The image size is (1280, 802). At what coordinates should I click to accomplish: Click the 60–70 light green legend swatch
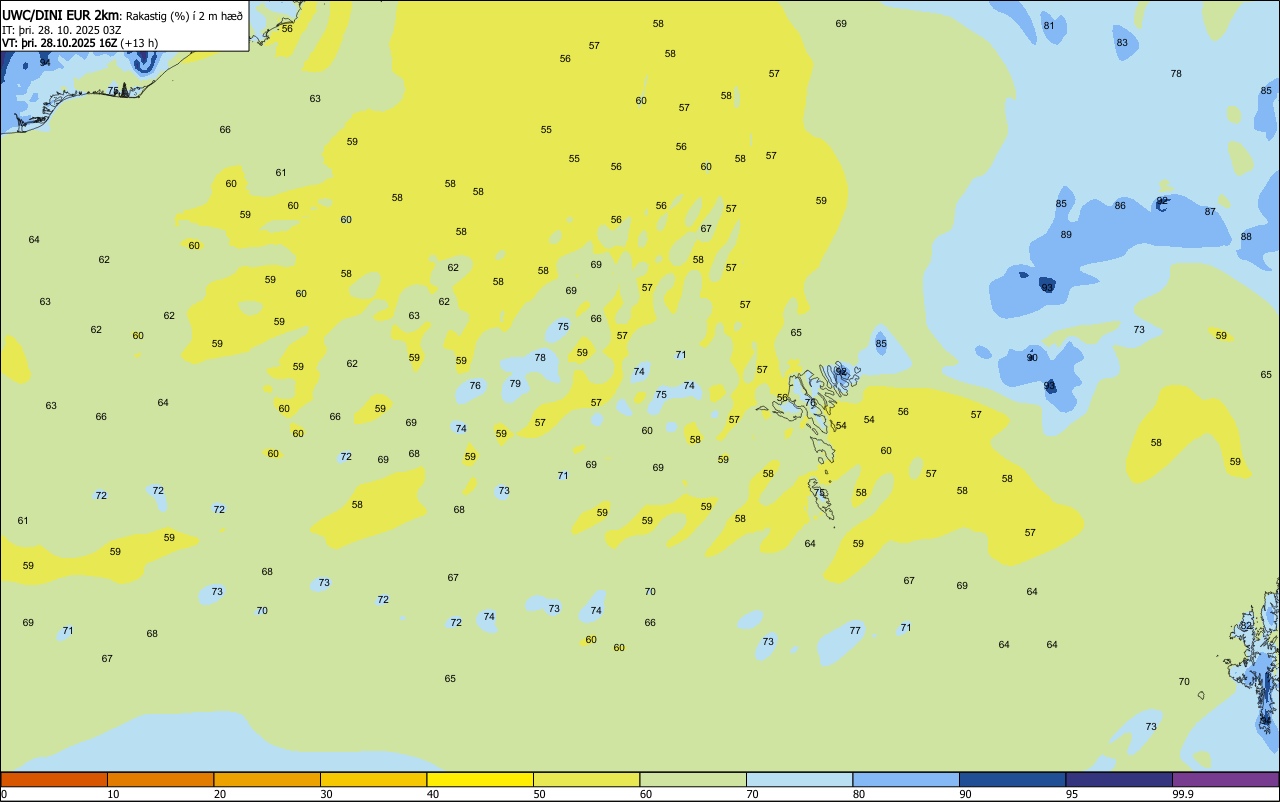point(693,779)
